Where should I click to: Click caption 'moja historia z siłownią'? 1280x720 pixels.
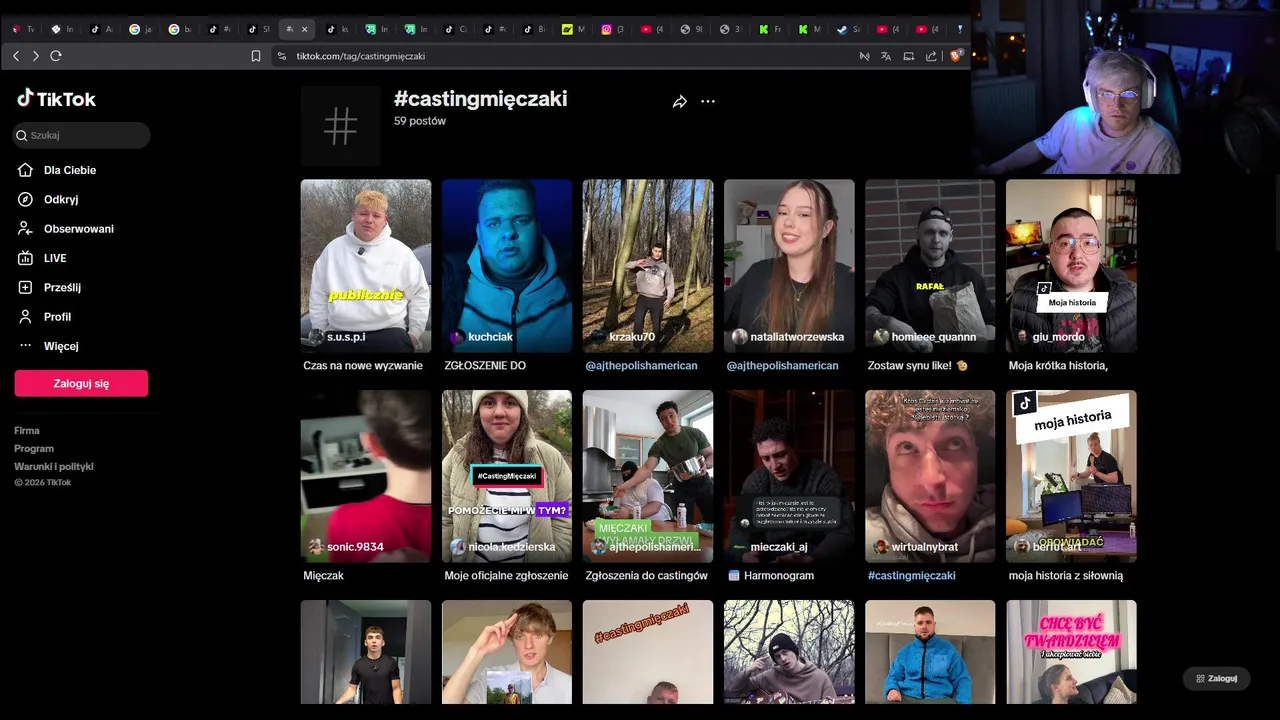click(x=1066, y=576)
